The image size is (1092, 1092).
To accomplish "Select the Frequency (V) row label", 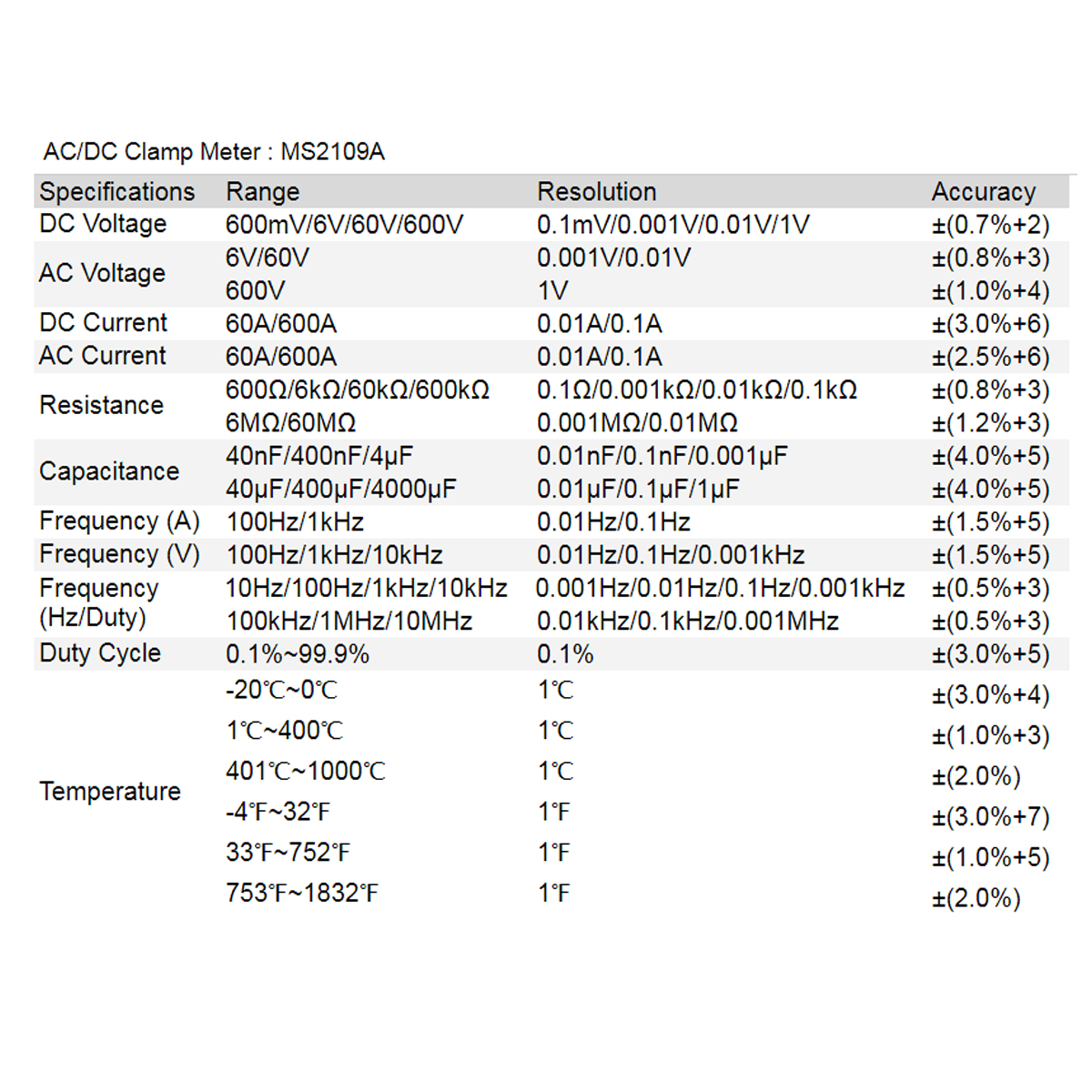I will [x=119, y=554].
